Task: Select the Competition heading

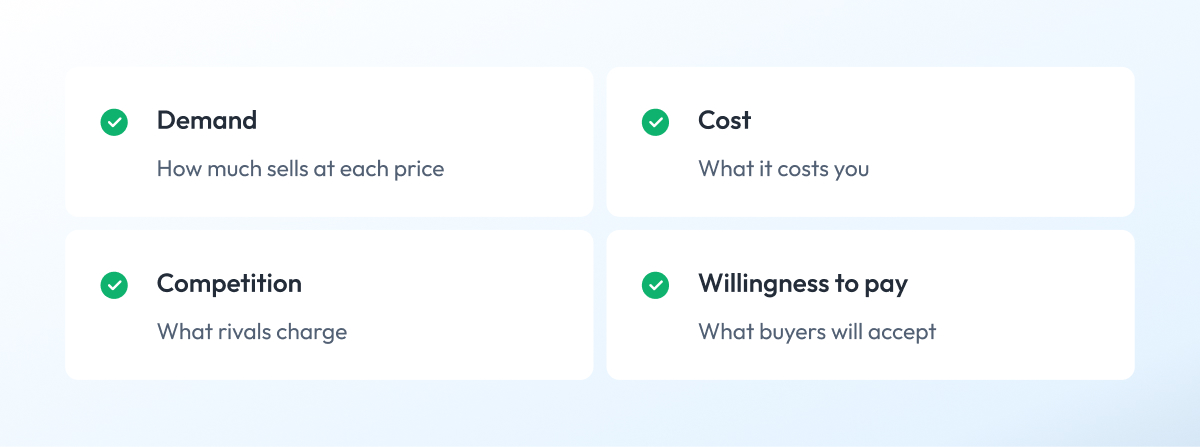Action: point(229,284)
